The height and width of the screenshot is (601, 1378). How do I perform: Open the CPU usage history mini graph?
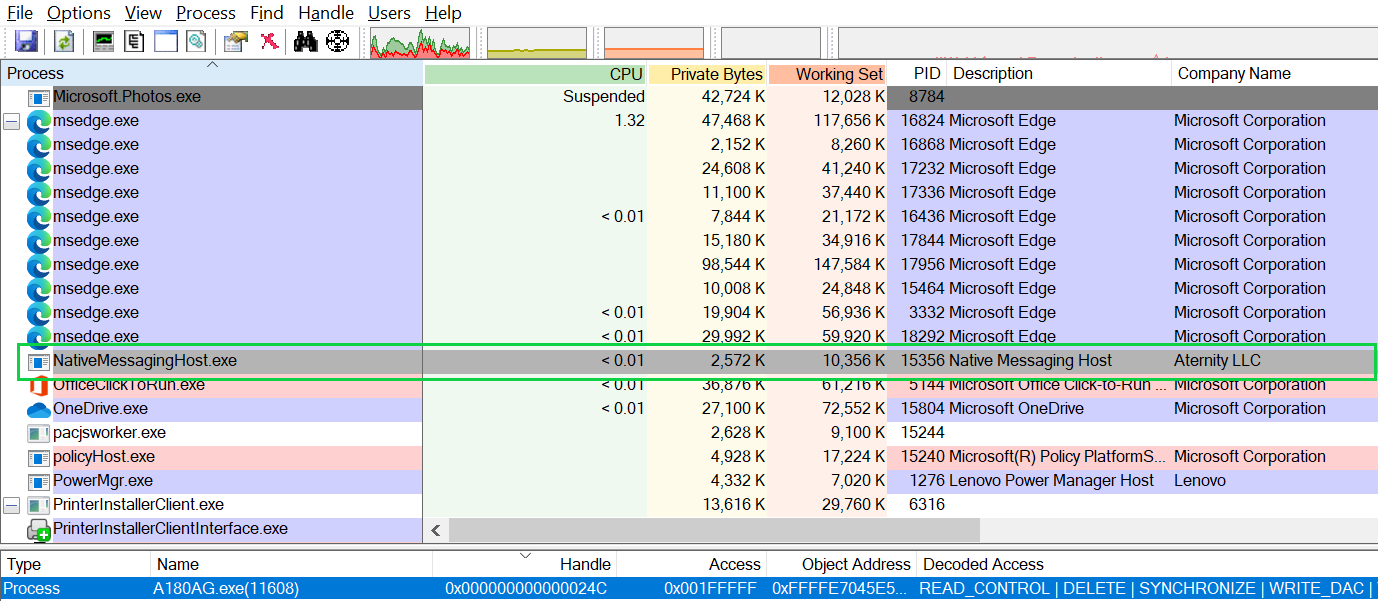(420, 43)
